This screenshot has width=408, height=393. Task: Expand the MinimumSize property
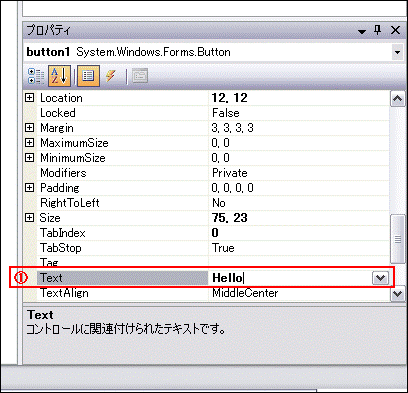coord(30,157)
